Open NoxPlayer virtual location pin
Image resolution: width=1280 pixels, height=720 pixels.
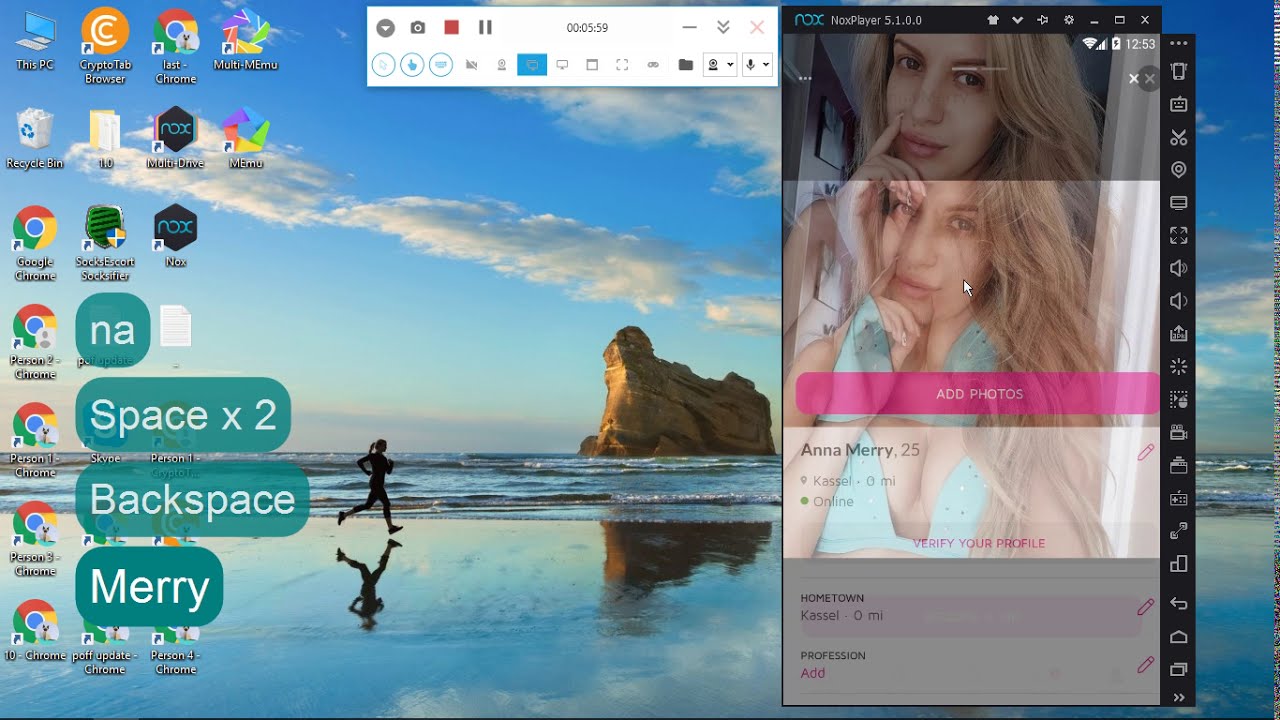(1179, 170)
